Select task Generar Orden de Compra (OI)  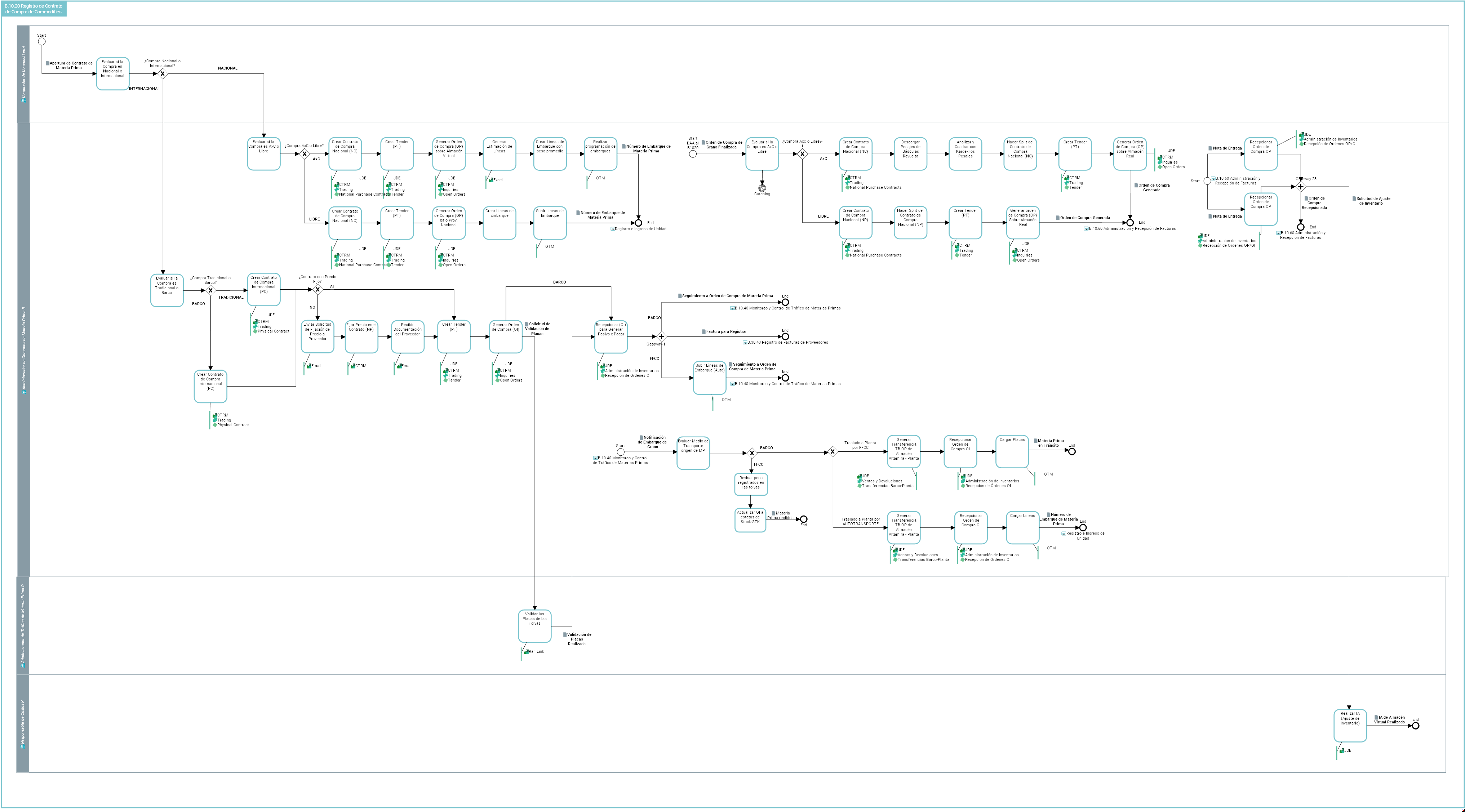point(506,336)
